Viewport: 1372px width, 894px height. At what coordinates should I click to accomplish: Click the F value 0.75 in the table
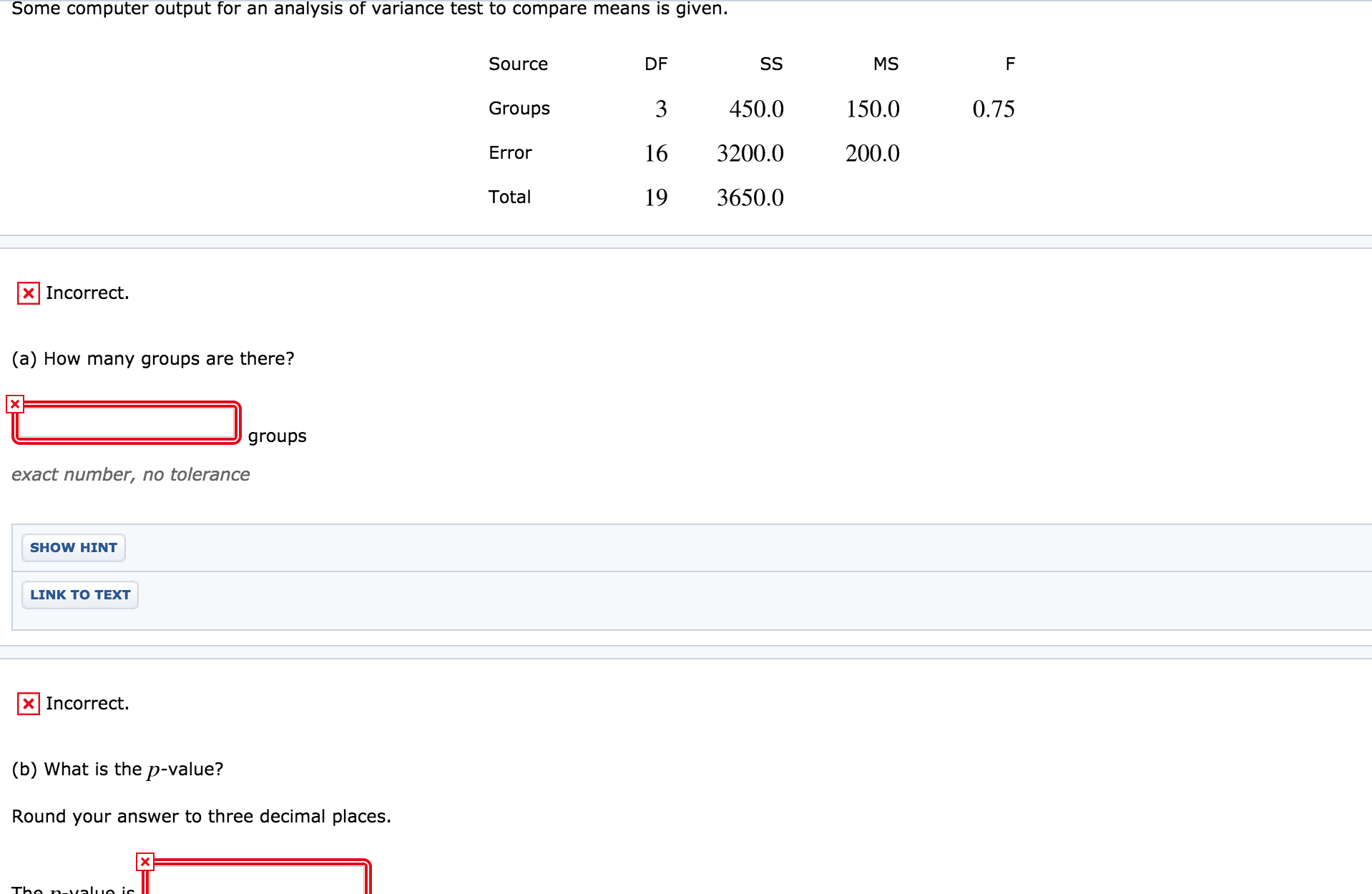(994, 109)
